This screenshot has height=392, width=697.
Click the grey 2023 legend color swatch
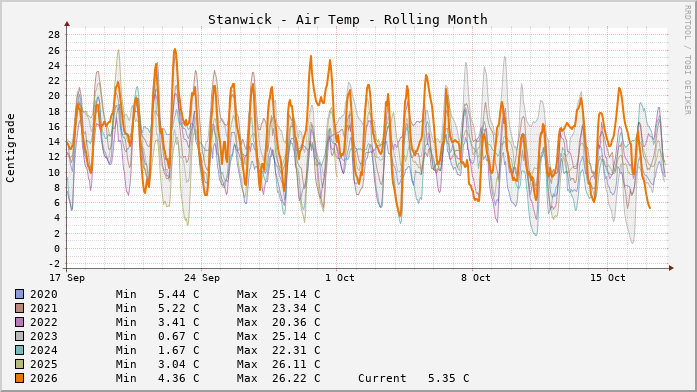click(20, 336)
